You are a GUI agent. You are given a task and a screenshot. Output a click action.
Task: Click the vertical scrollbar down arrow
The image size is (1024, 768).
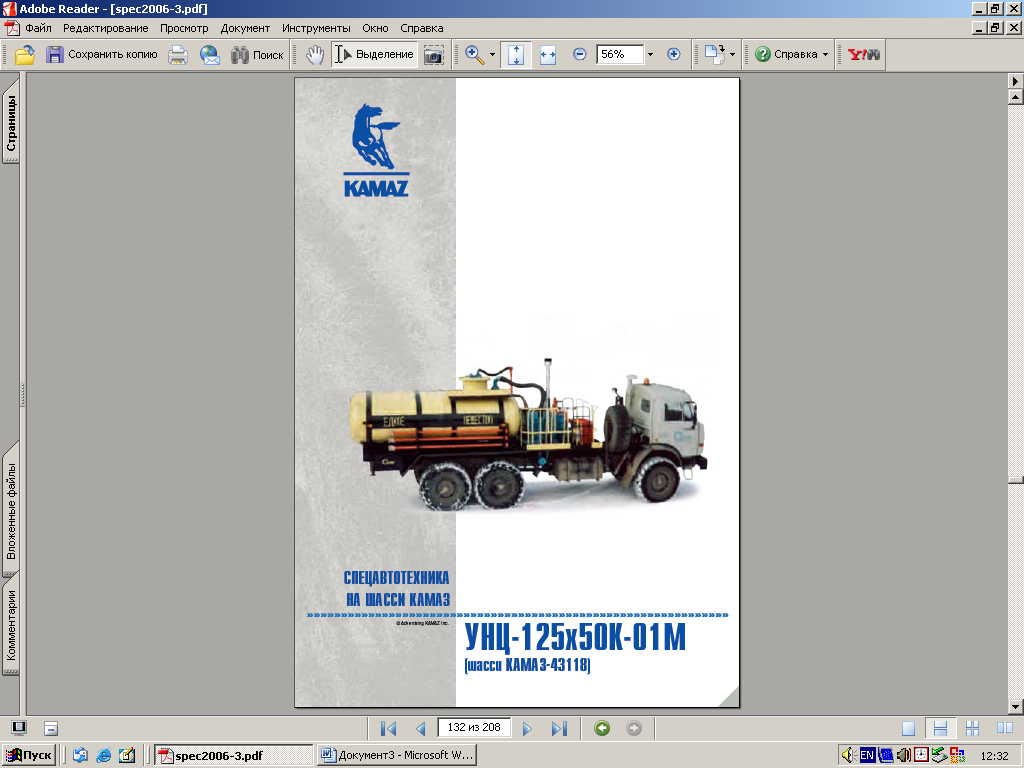tap(1016, 707)
